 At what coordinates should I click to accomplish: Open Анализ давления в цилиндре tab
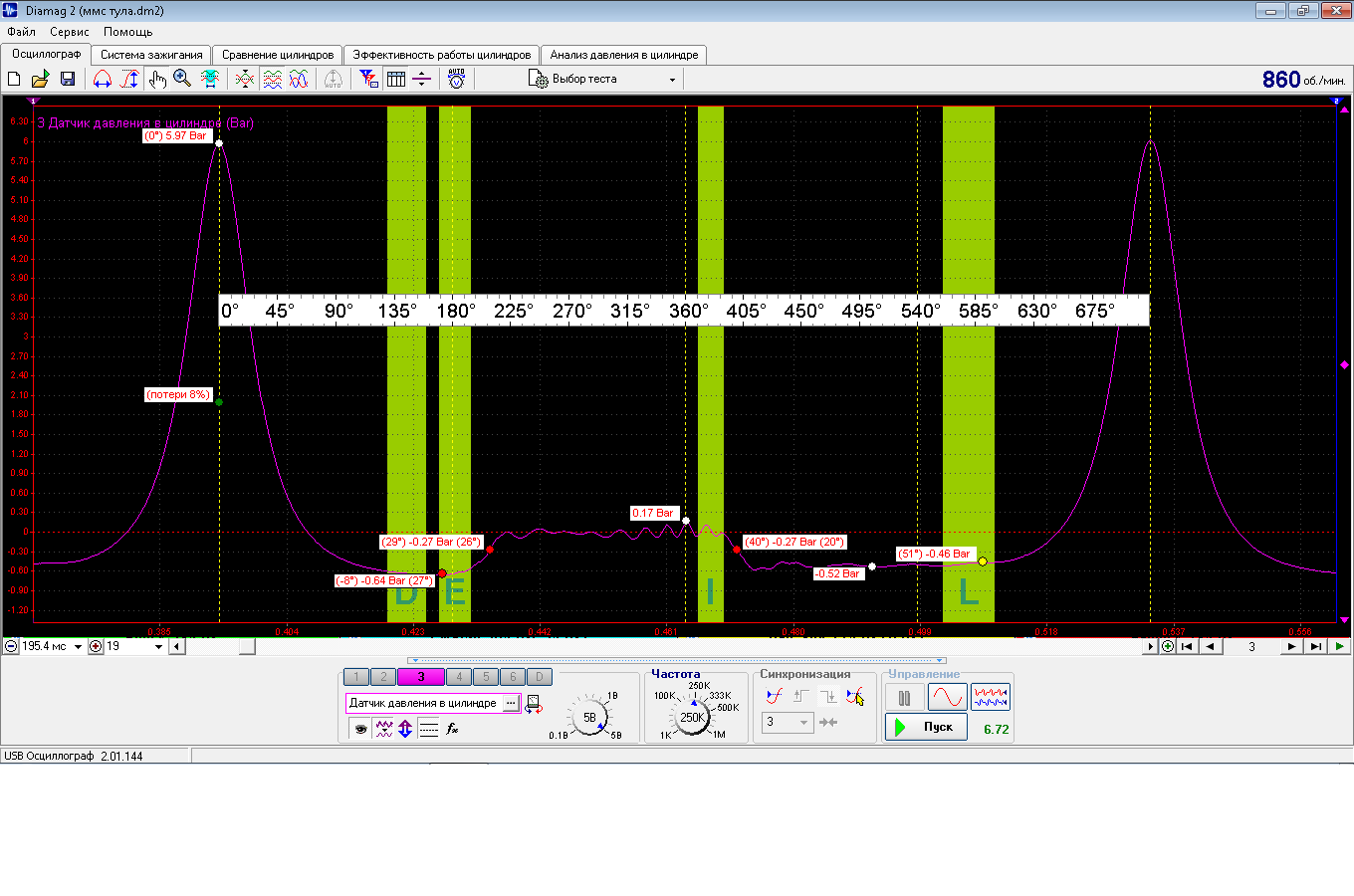point(624,55)
